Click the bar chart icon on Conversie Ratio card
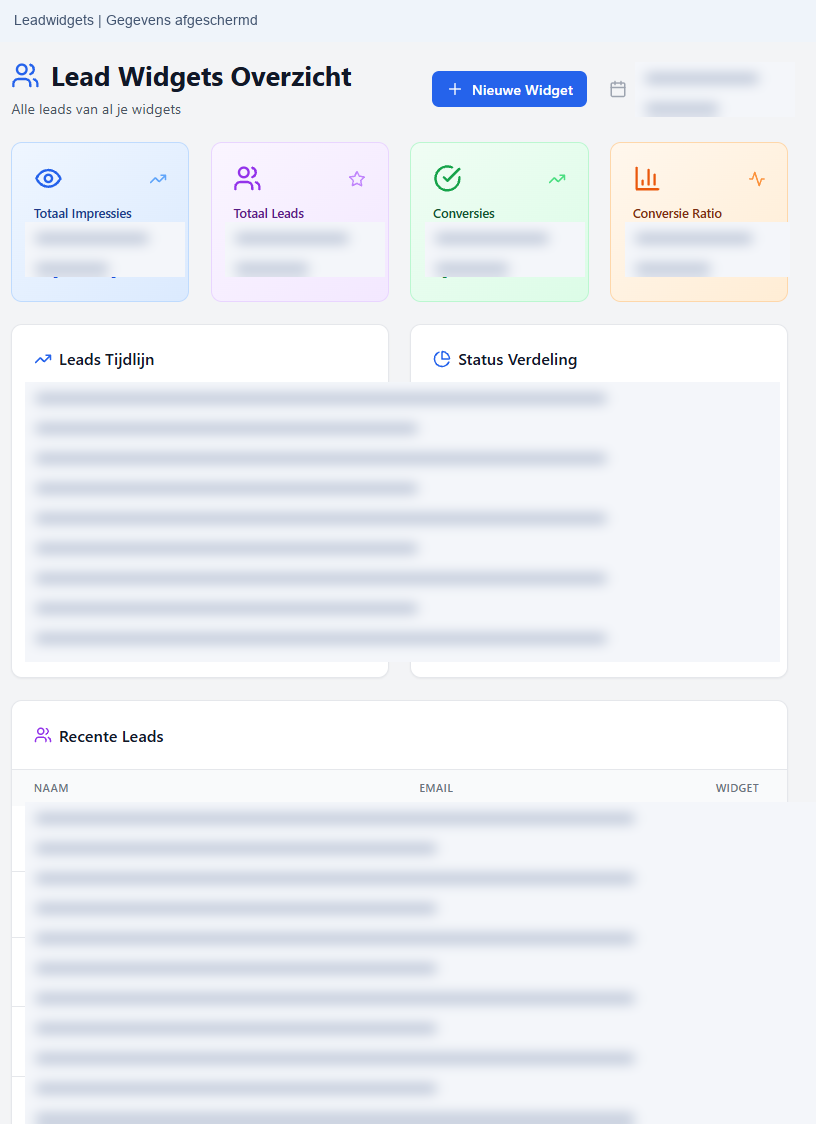816x1124 pixels. 647,178
